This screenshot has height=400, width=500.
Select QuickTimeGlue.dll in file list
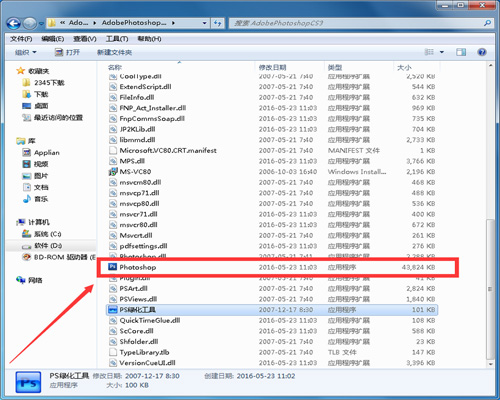150,320
